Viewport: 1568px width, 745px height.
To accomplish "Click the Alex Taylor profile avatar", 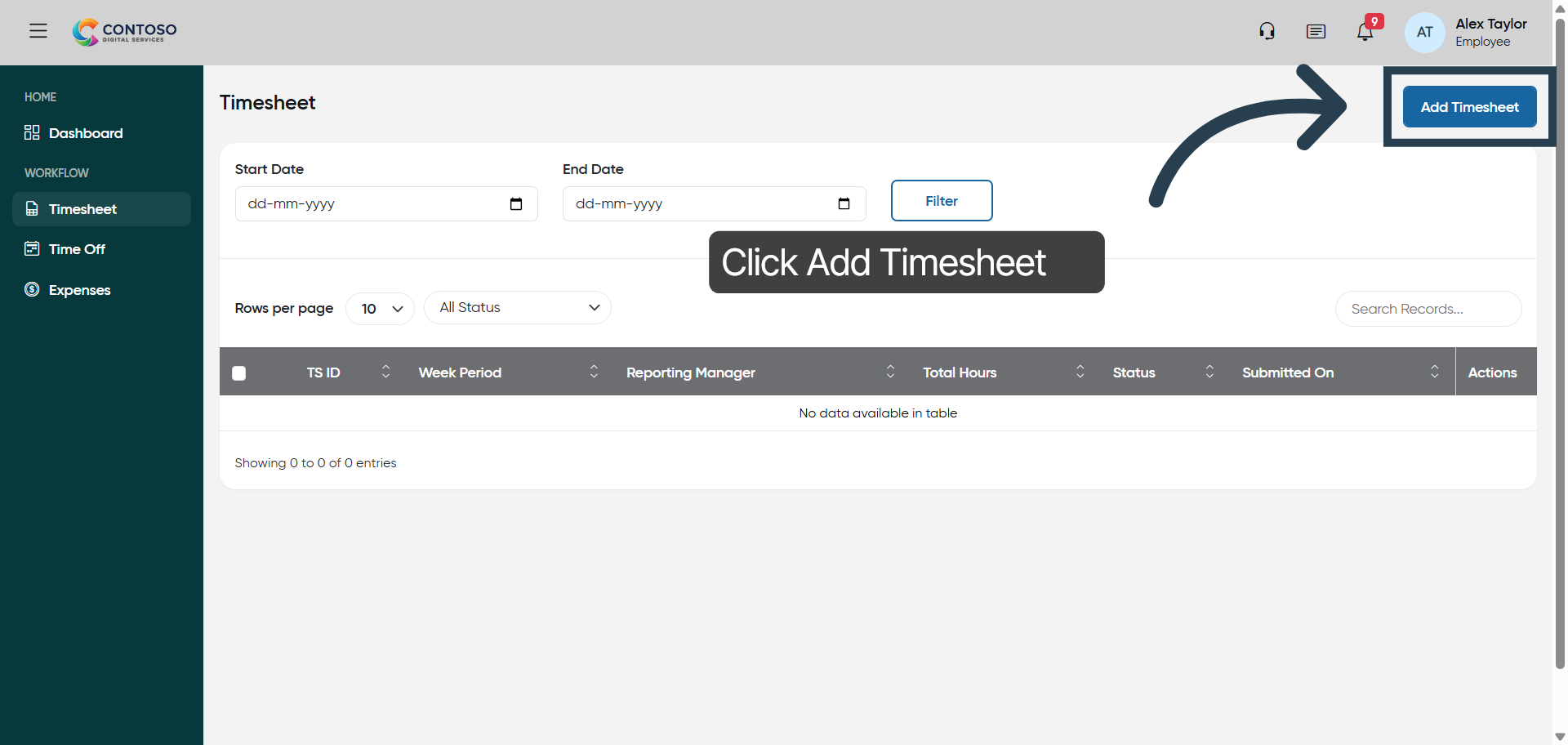I will pos(1424,32).
